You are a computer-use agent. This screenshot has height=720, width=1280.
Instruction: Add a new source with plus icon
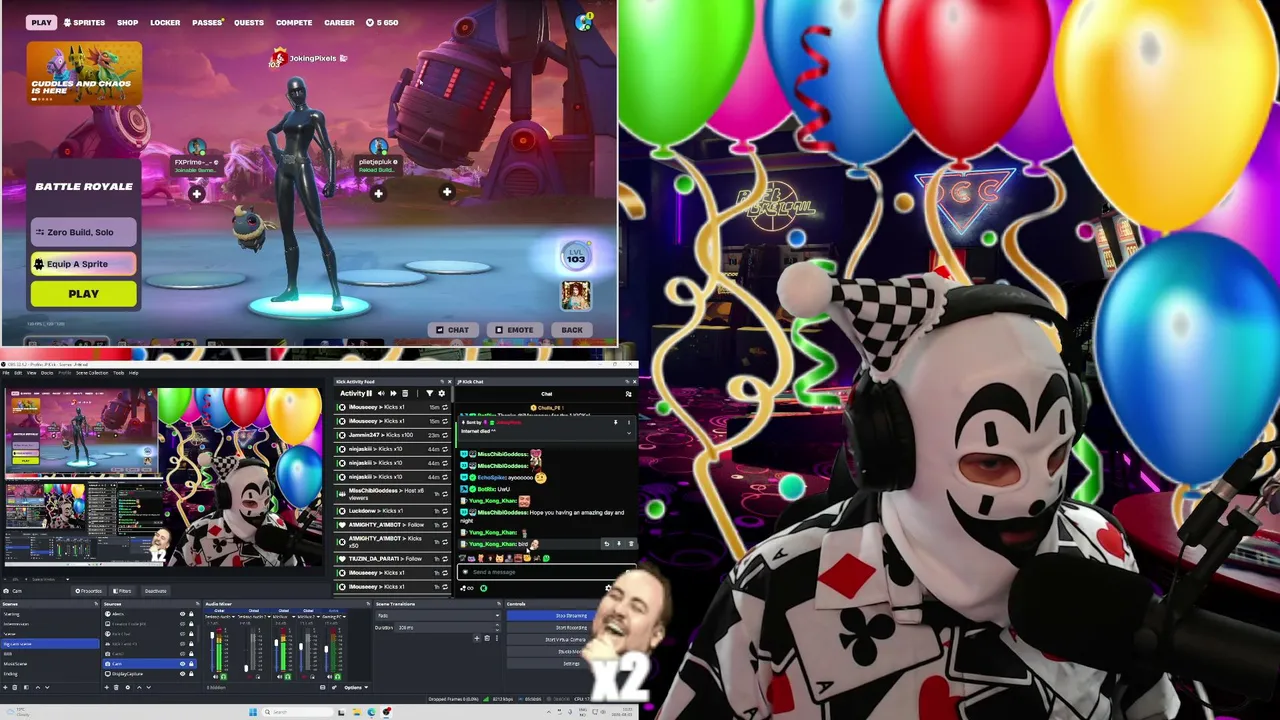(x=107, y=687)
